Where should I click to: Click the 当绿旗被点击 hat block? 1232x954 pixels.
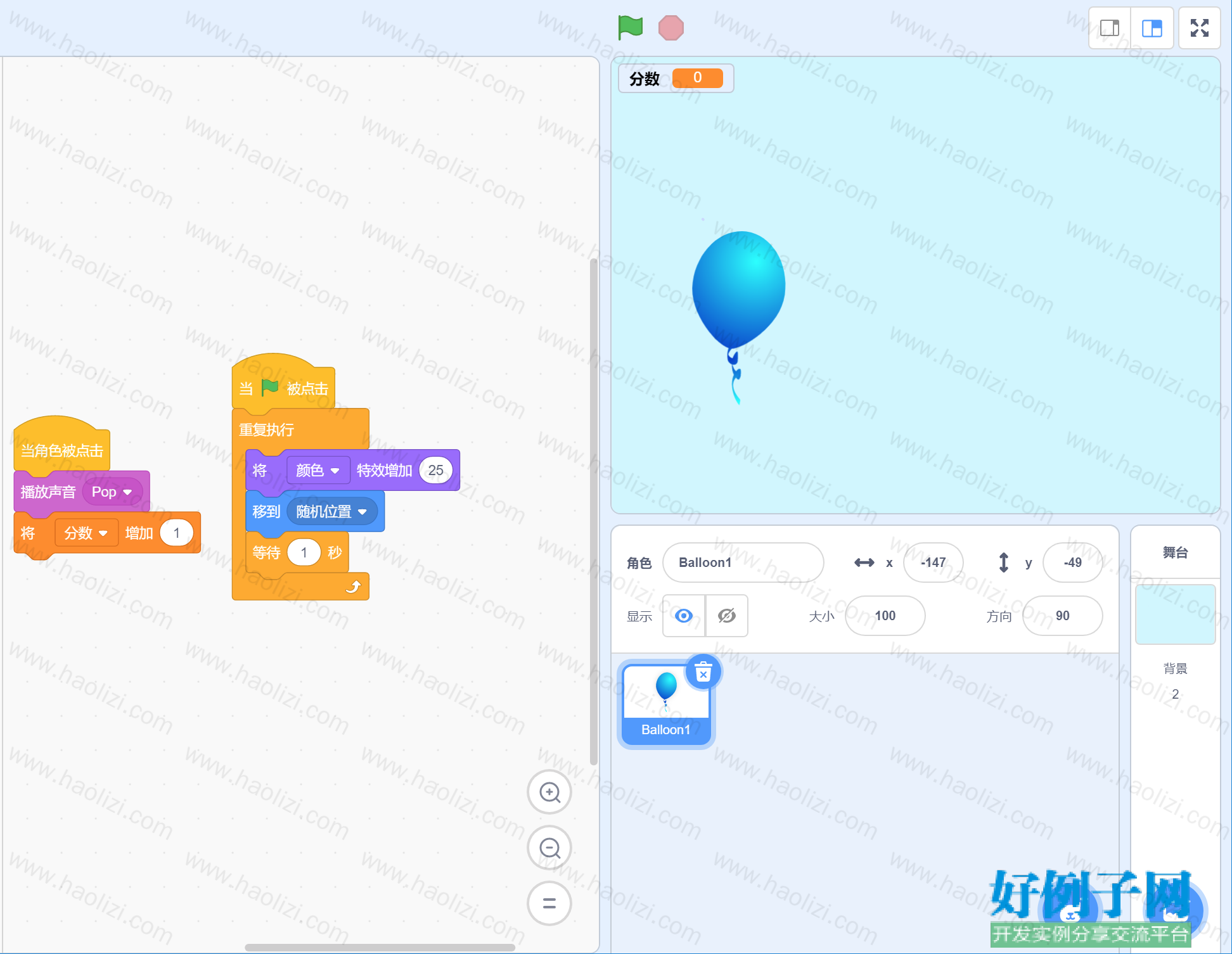[x=283, y=383]
